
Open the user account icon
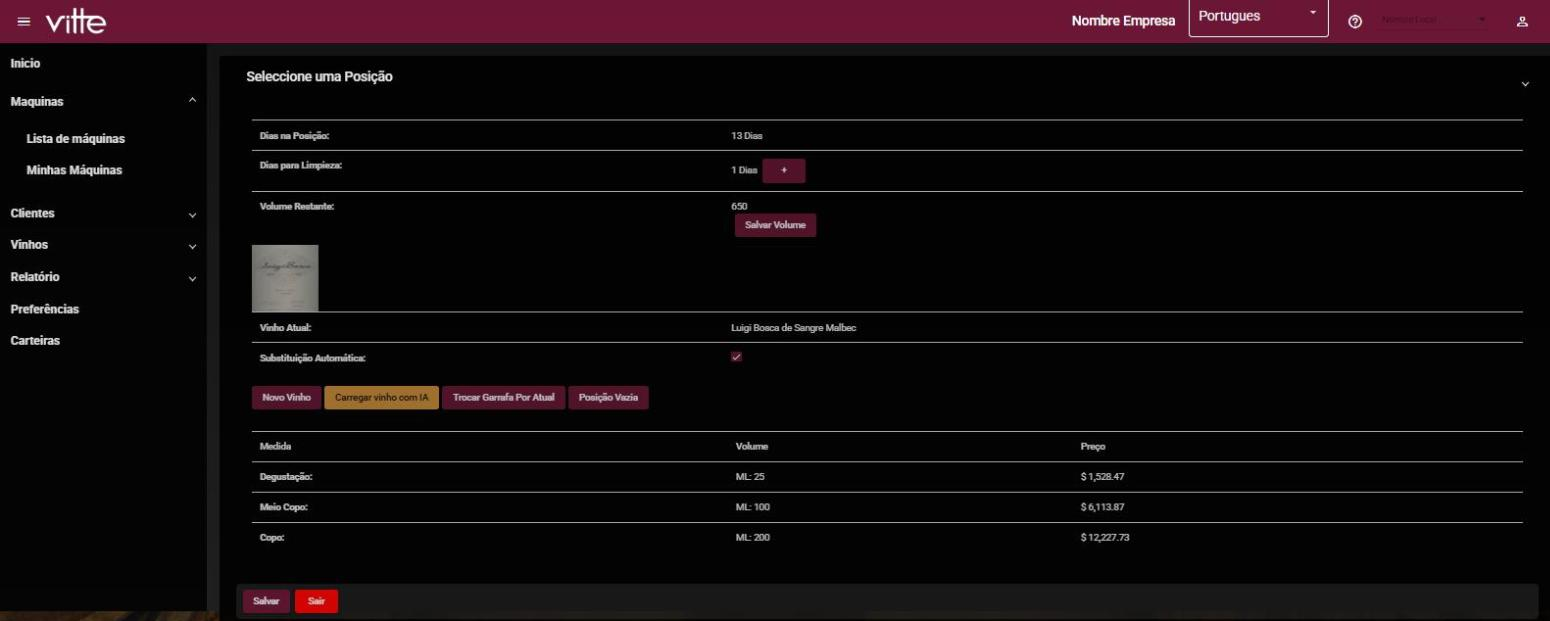point(1523,22)
